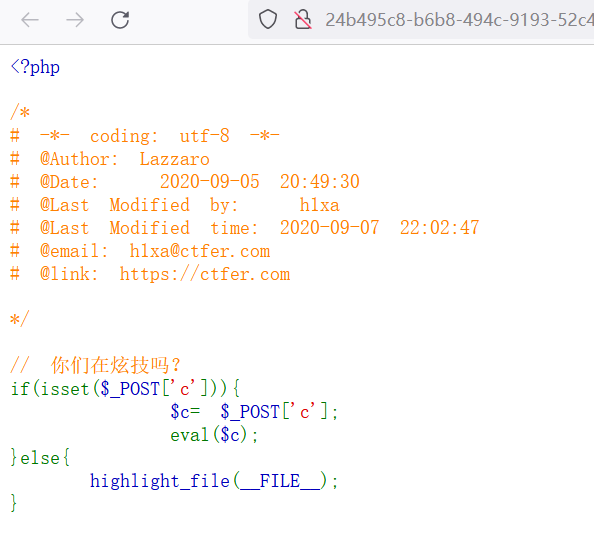Click the }else{ line
594x536 pixels.
click(40, 458)
